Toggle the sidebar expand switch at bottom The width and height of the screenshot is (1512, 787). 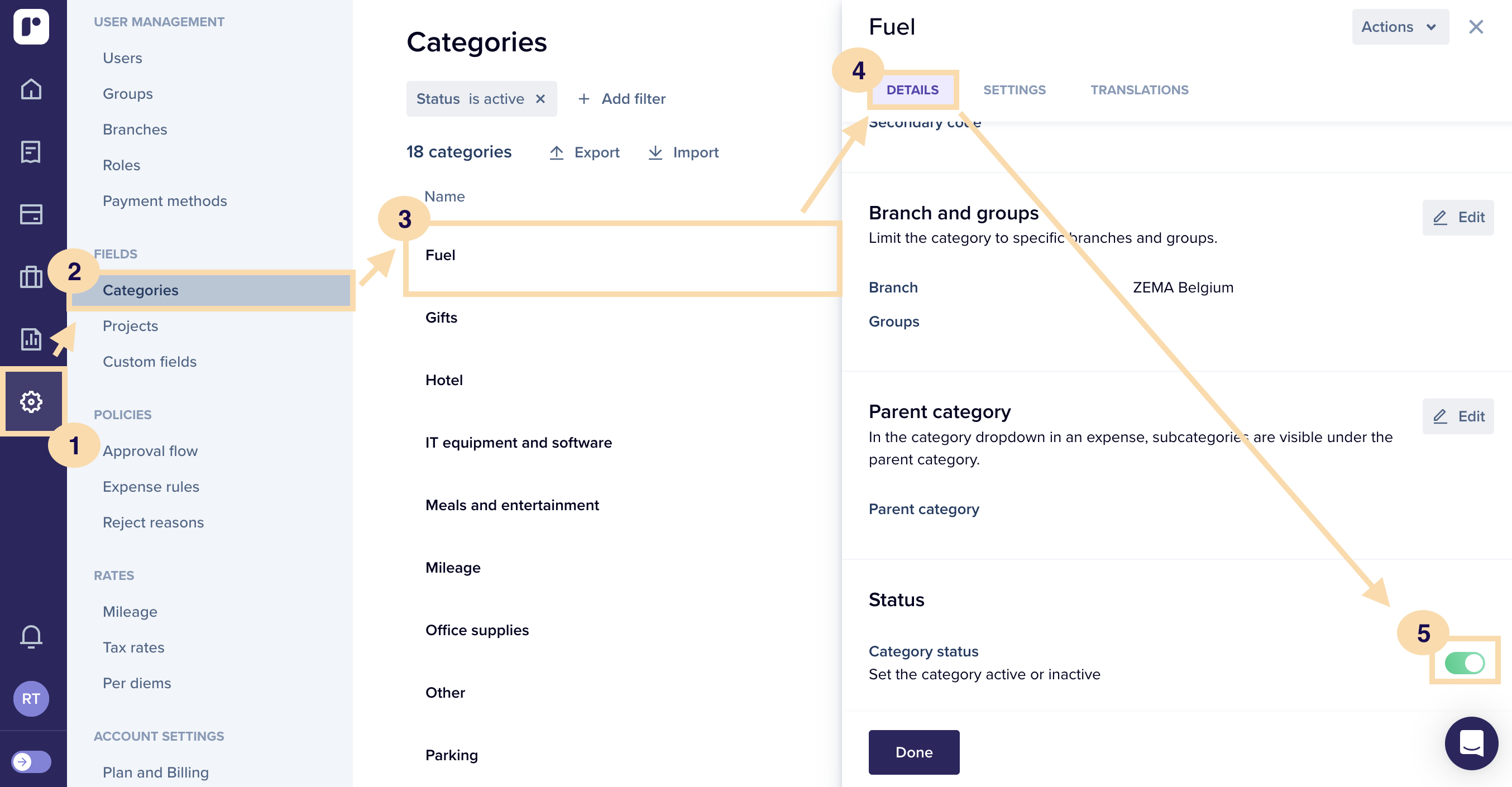point(31,762)
